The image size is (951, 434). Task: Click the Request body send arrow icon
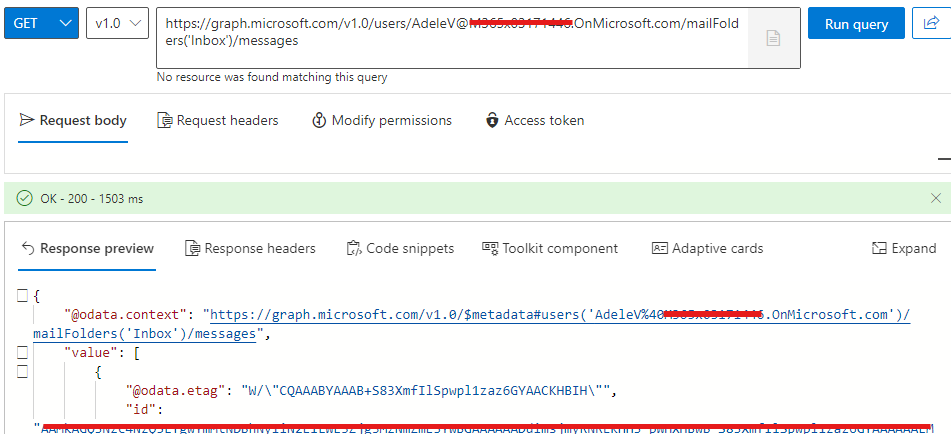[26, 120]
